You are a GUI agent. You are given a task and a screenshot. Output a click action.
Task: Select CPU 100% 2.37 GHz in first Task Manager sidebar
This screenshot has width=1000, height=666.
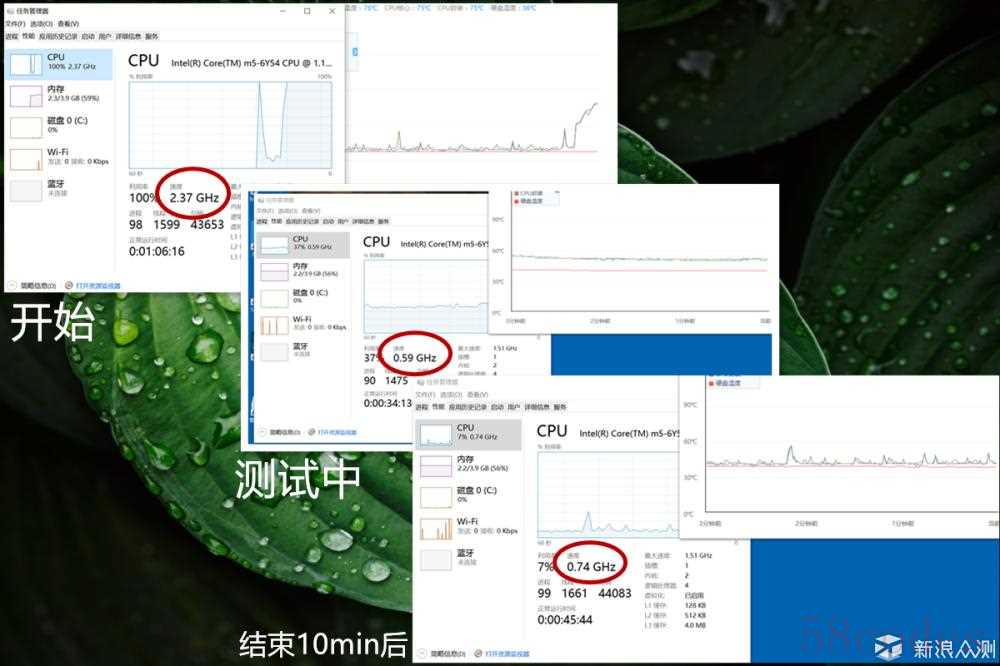pos(59,64)
